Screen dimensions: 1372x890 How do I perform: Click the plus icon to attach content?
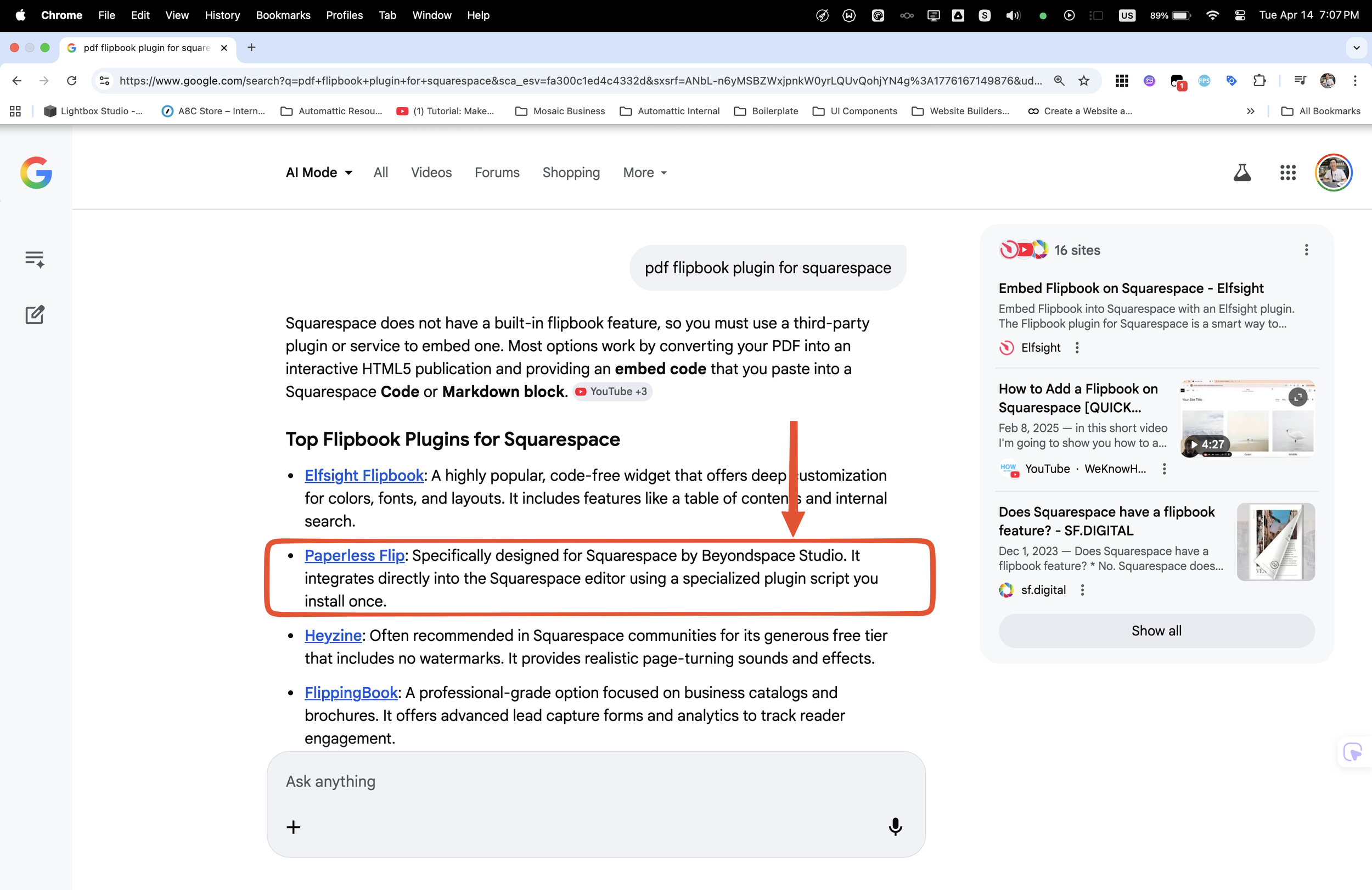(294, 826)
